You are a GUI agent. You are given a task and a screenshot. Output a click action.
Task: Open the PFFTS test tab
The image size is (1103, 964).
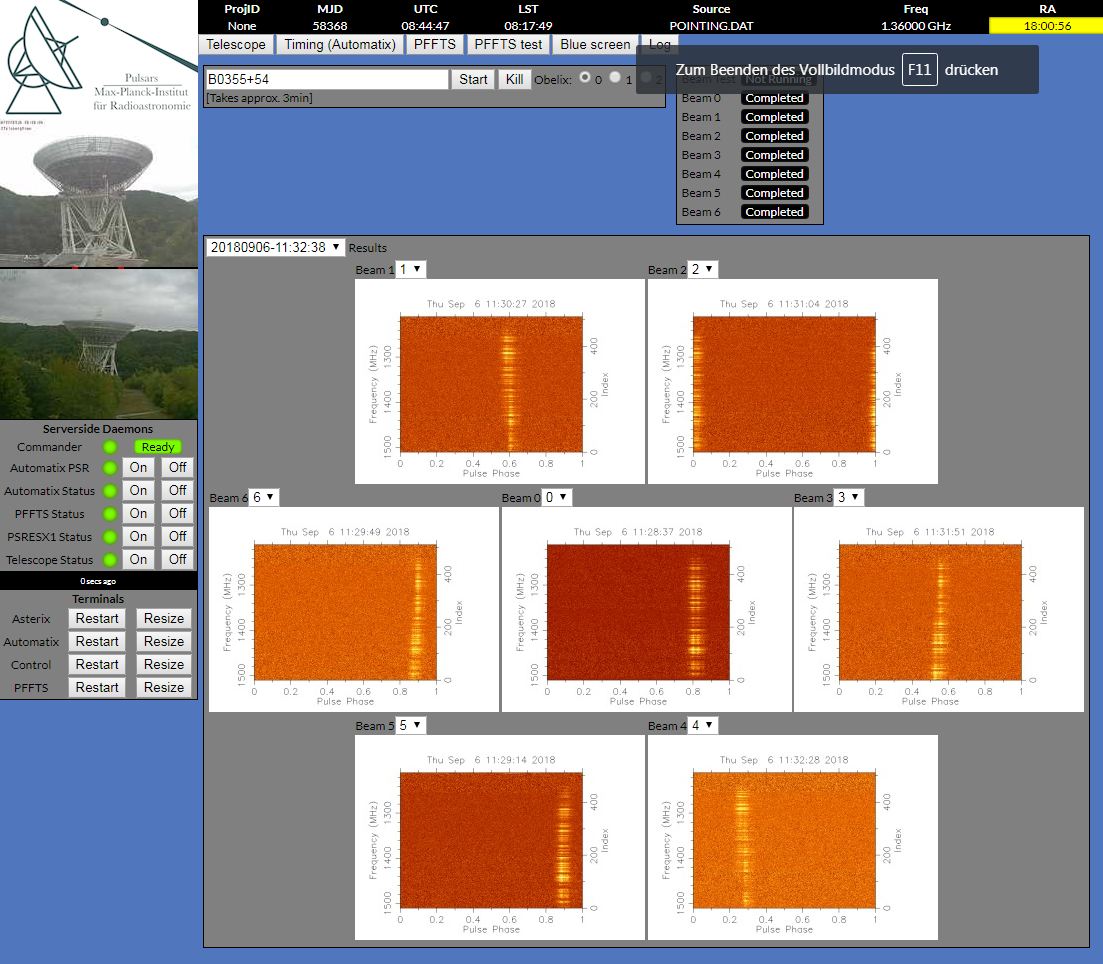(x=508, y=44)
